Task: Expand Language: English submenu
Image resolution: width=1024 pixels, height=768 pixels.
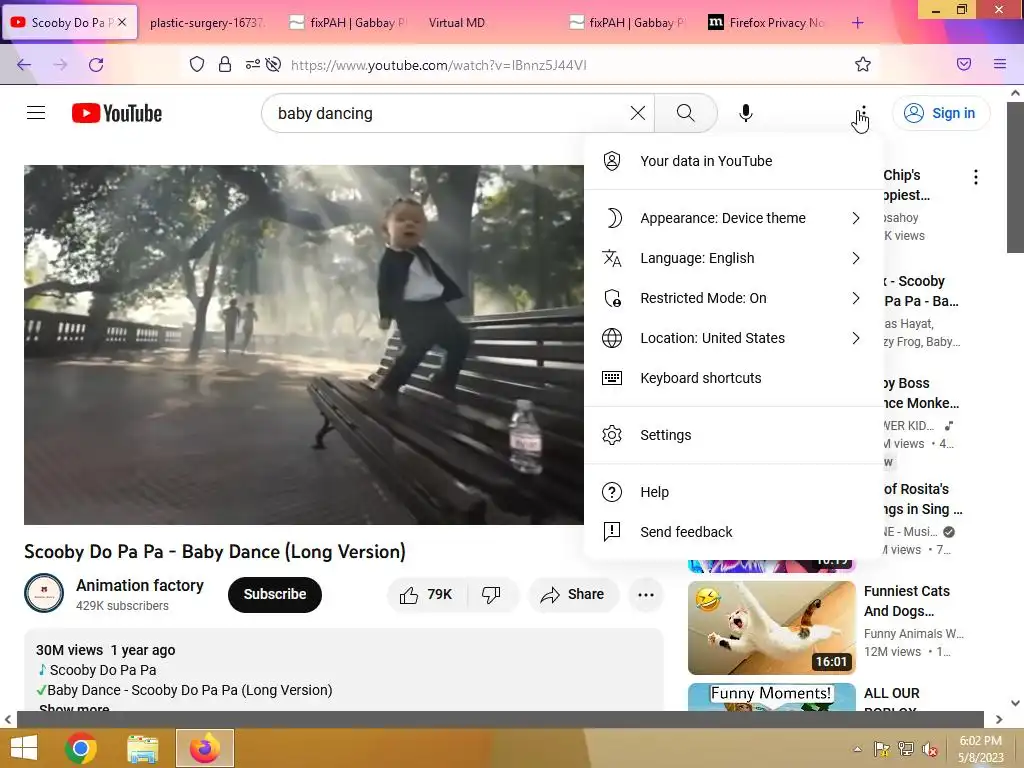Action: coord(734,258)
